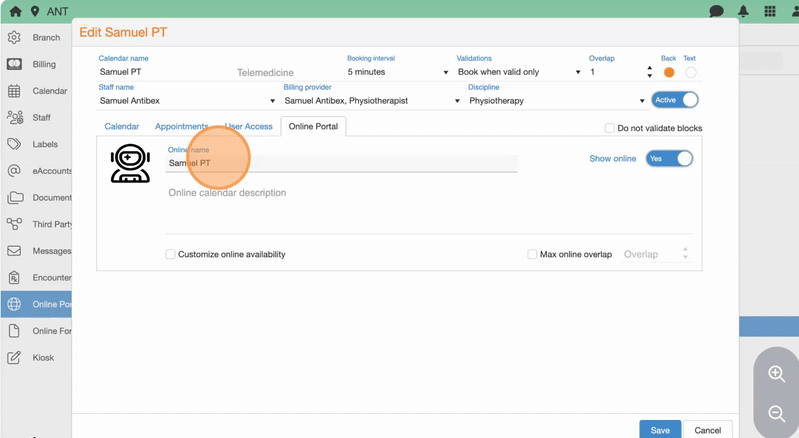Click the astronaut avatar image
Image resolution: width=799 pixels, height=438 pixels.
coord(130,163)
